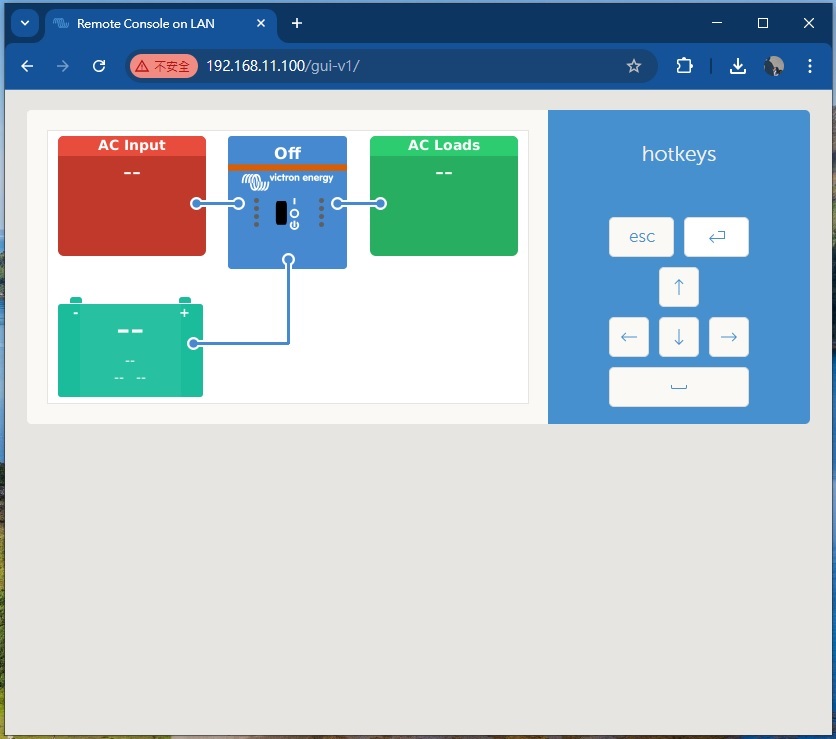Viewport: 836px width, 739px height.
Task: Click the left arrow hotkey
Action: click(628, 337)
